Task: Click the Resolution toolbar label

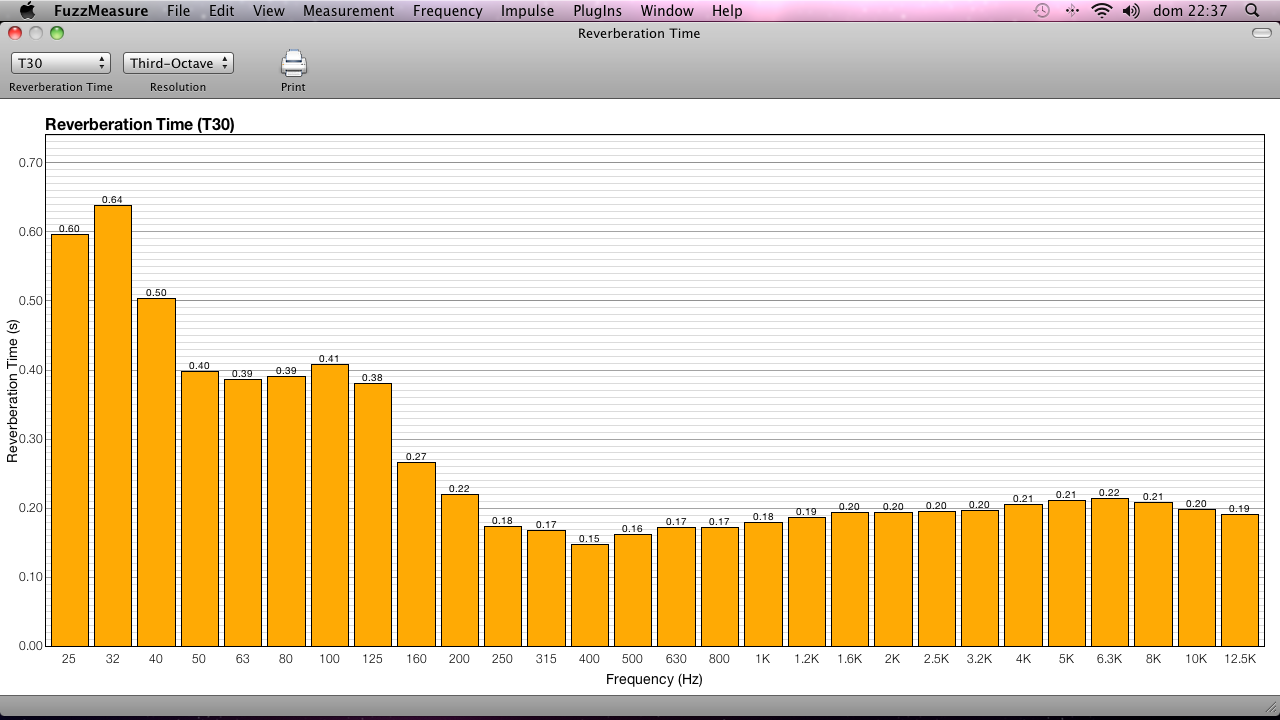Action: (178, 87)
